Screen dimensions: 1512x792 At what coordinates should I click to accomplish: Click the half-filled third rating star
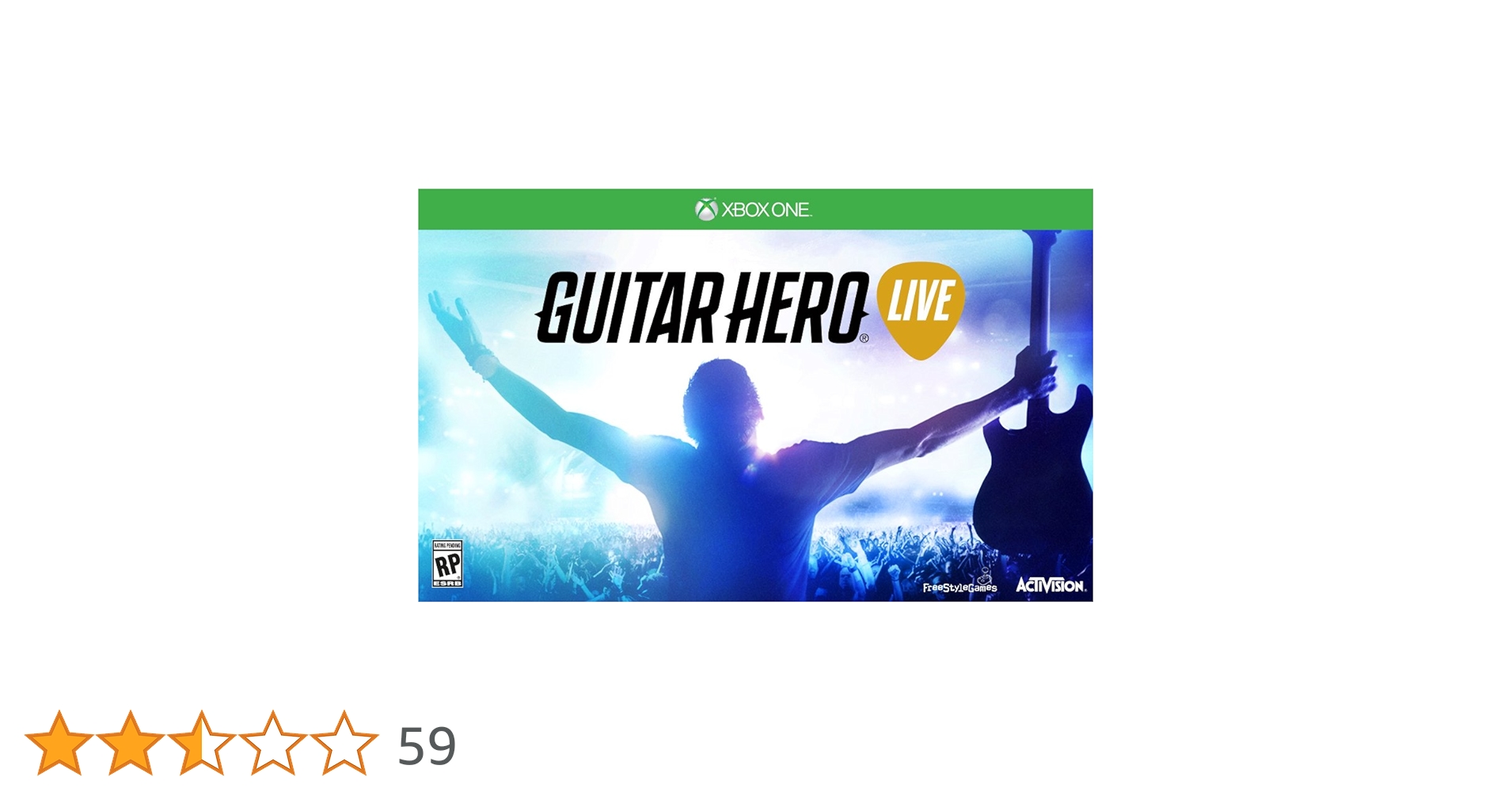coord(202,743)
